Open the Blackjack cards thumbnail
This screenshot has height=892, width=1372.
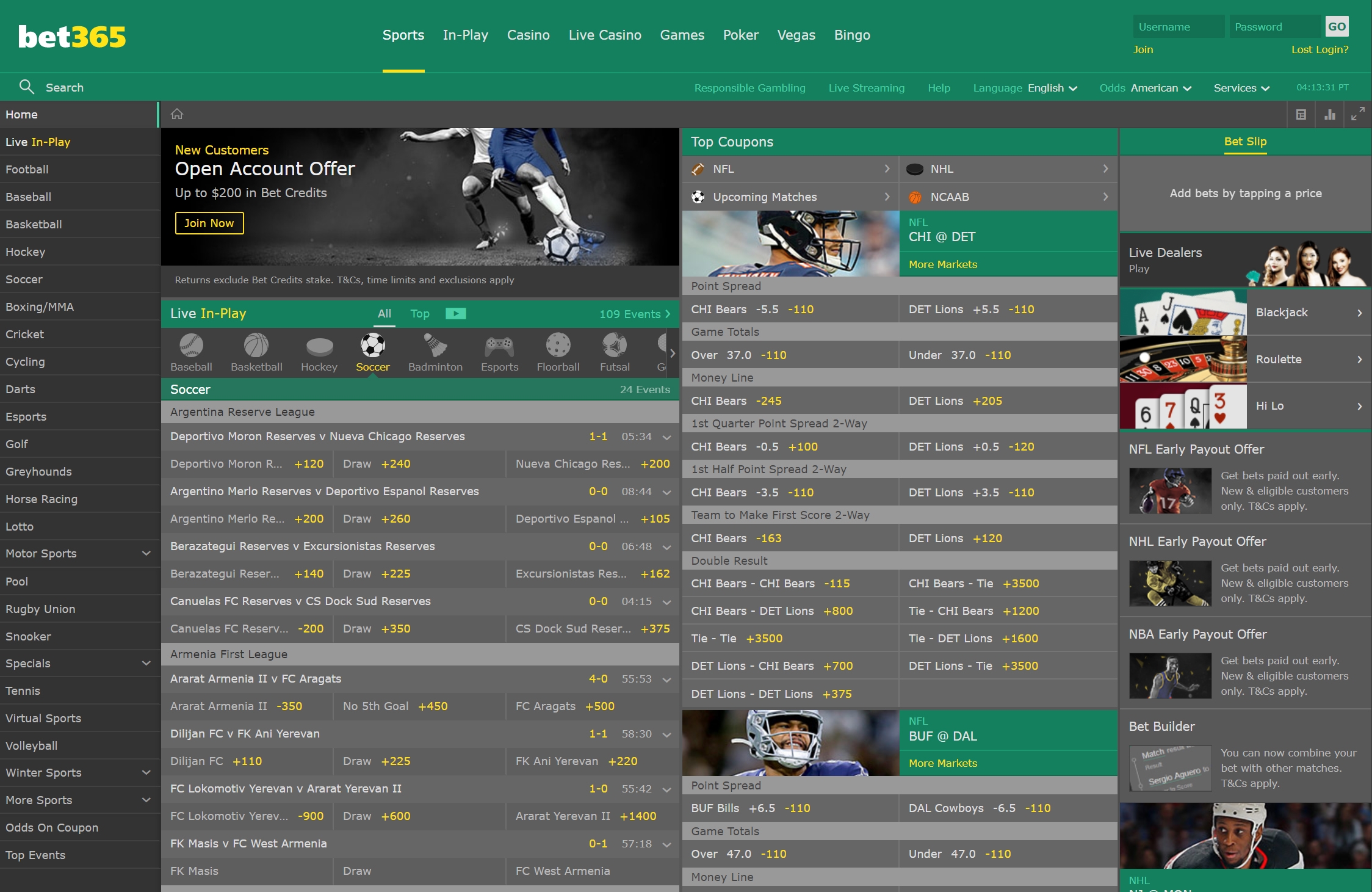1183,312
